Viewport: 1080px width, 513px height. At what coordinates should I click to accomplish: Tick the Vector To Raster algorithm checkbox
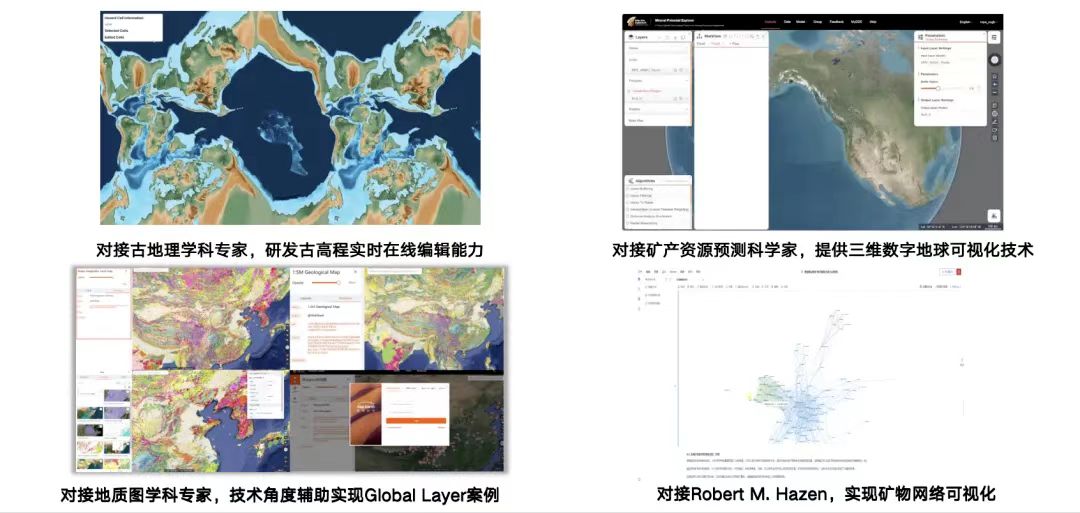[x=628, y=201]
